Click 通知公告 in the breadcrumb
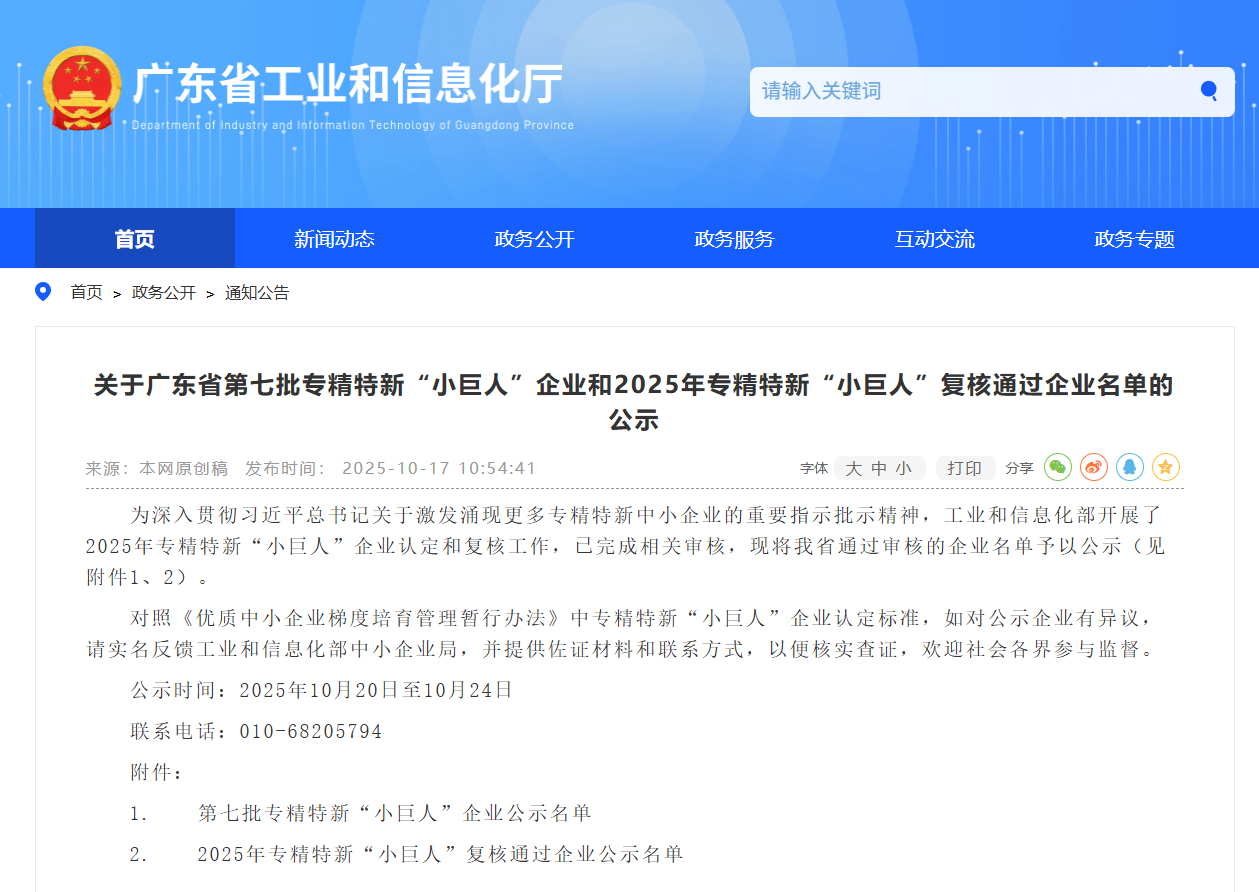Image resolution: width=1259 pixels, height=892 pixels. [x=257, y=293]
